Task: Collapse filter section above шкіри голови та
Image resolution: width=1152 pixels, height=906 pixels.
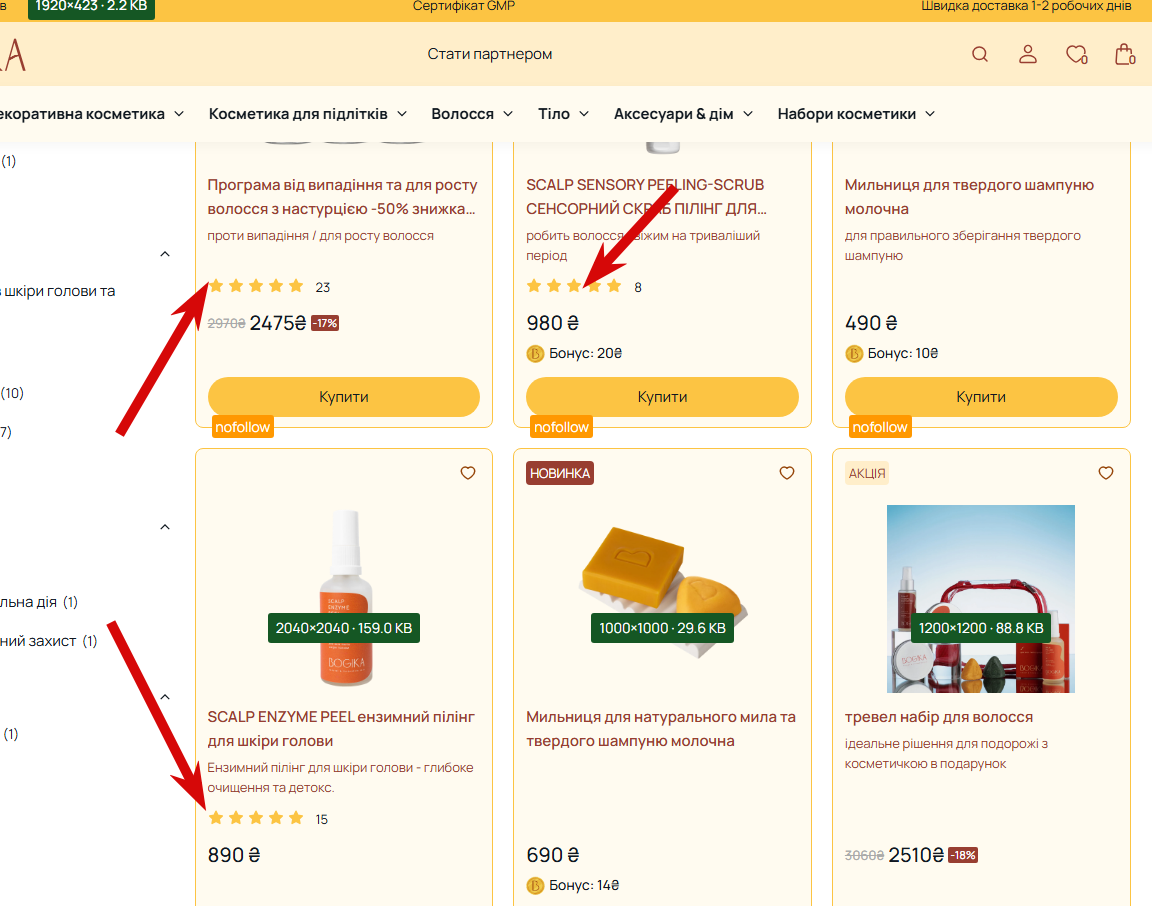Action: [x=165, y=254]
